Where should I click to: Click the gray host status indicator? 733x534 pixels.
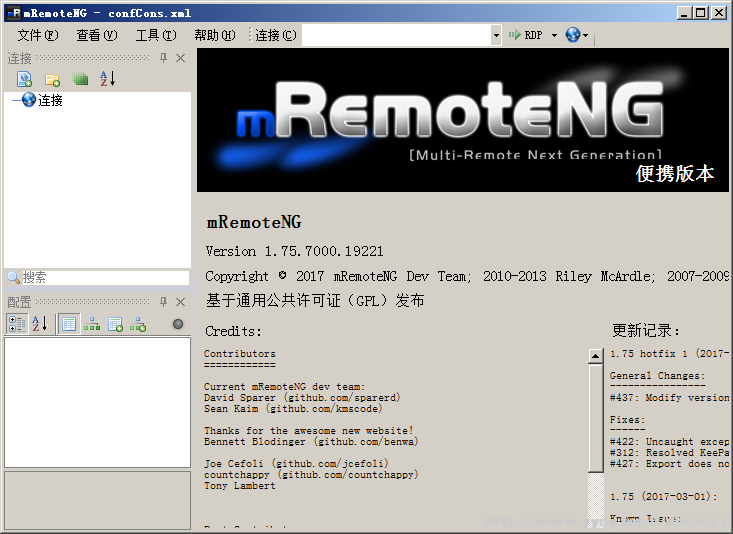tap(178, 324)
